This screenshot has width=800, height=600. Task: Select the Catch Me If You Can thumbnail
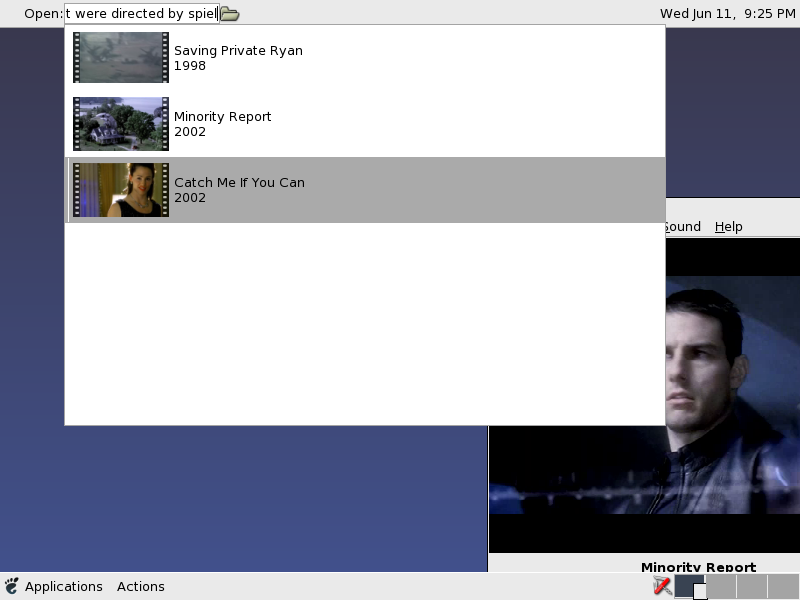(x=121, y=190)
